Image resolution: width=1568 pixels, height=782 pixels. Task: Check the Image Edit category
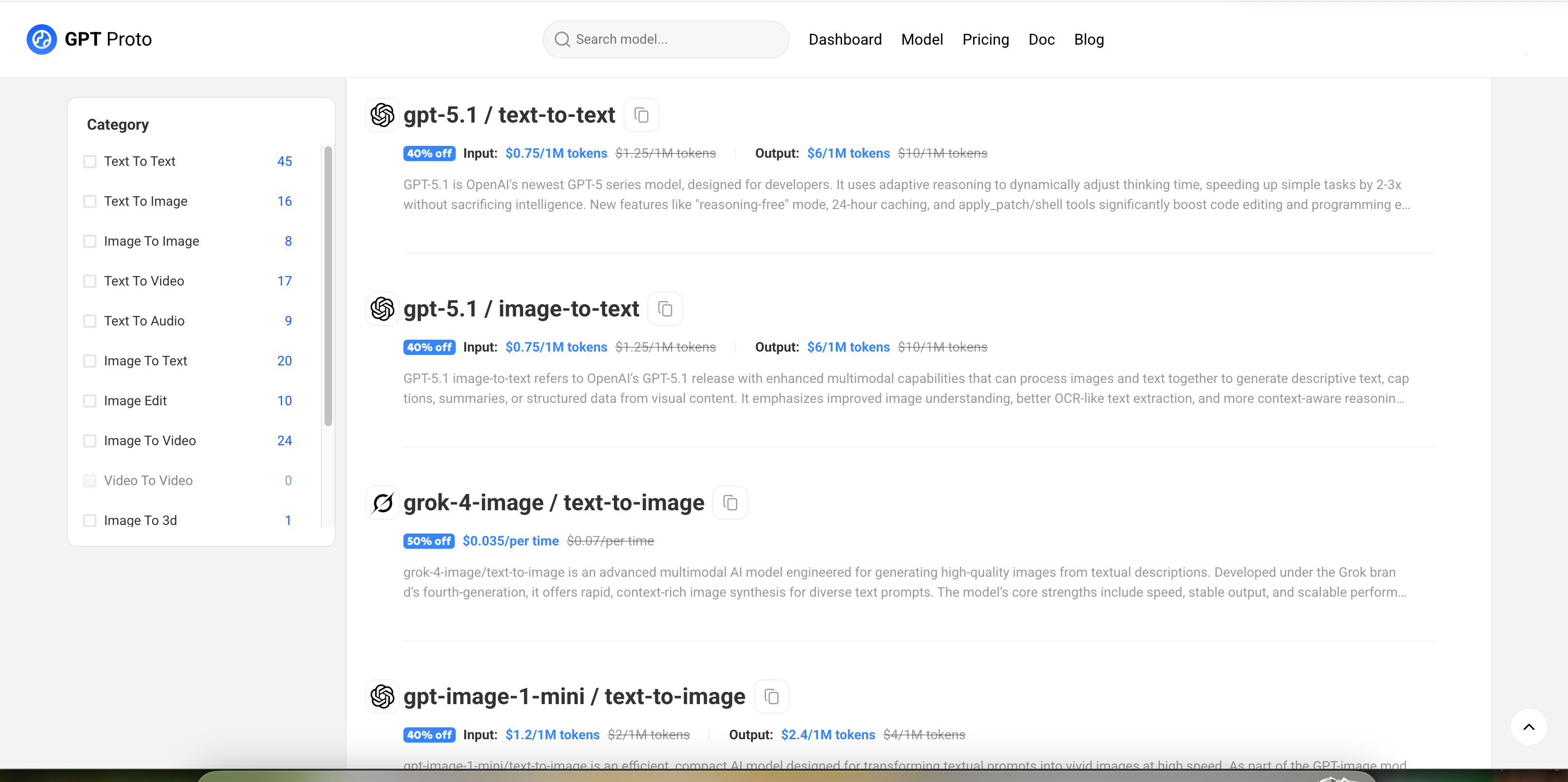(x=89, y=401)
